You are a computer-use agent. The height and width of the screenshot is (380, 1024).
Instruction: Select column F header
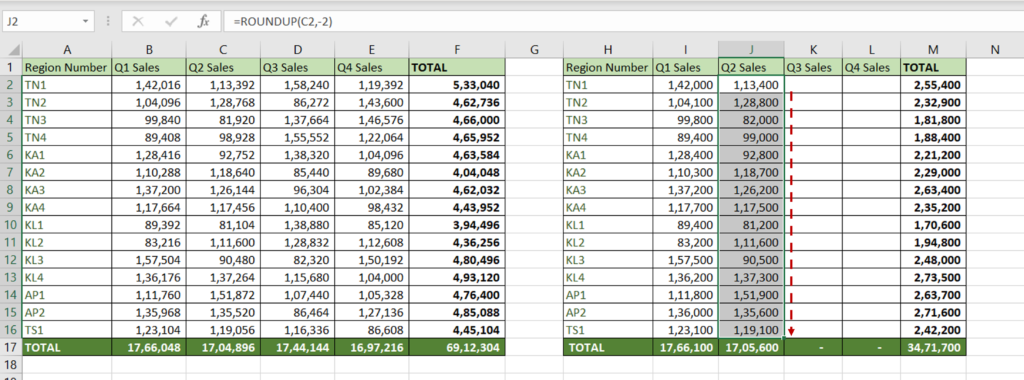457,50
